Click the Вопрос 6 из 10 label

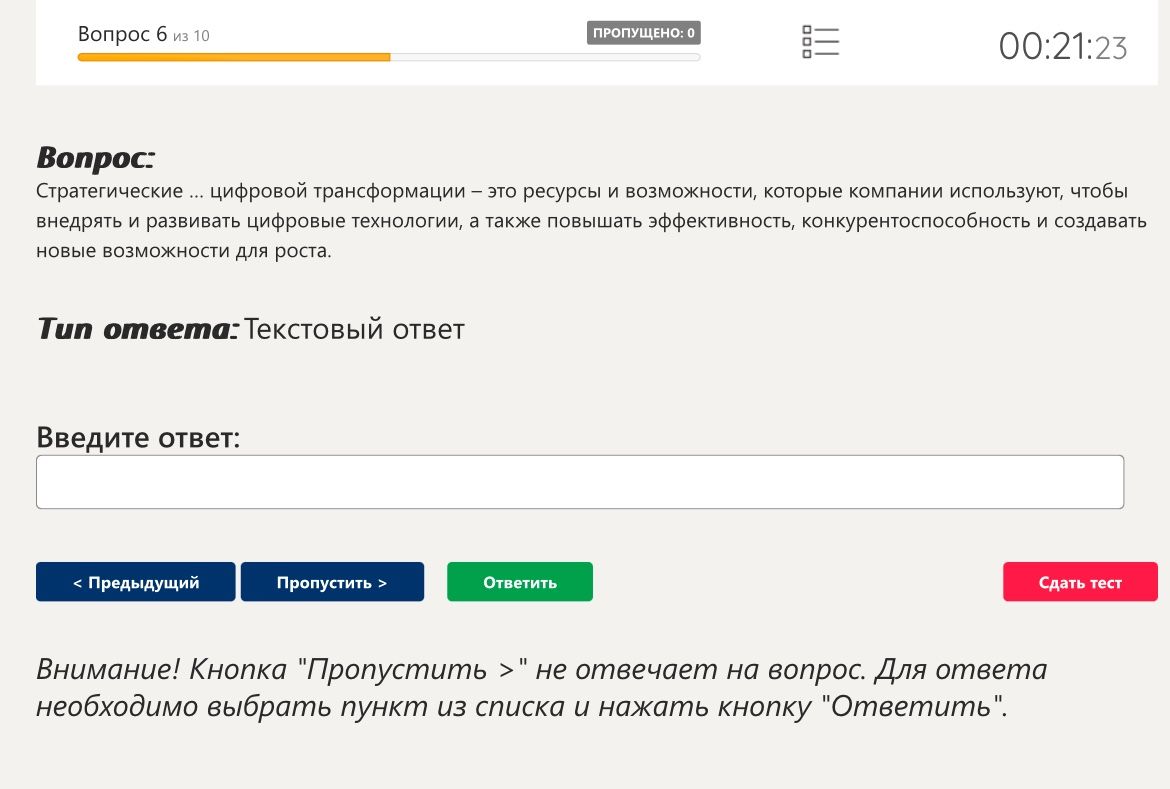(143, 34)
